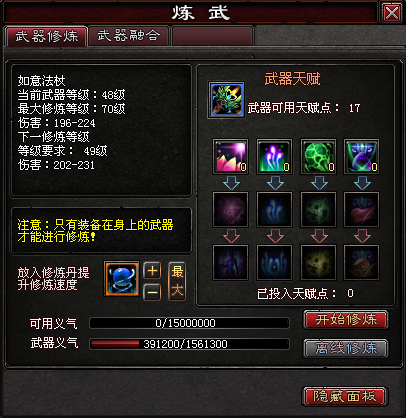406x418 pixels.
Task: Click the locked yellow orb third-tier talent
Action: coord(318,263)
